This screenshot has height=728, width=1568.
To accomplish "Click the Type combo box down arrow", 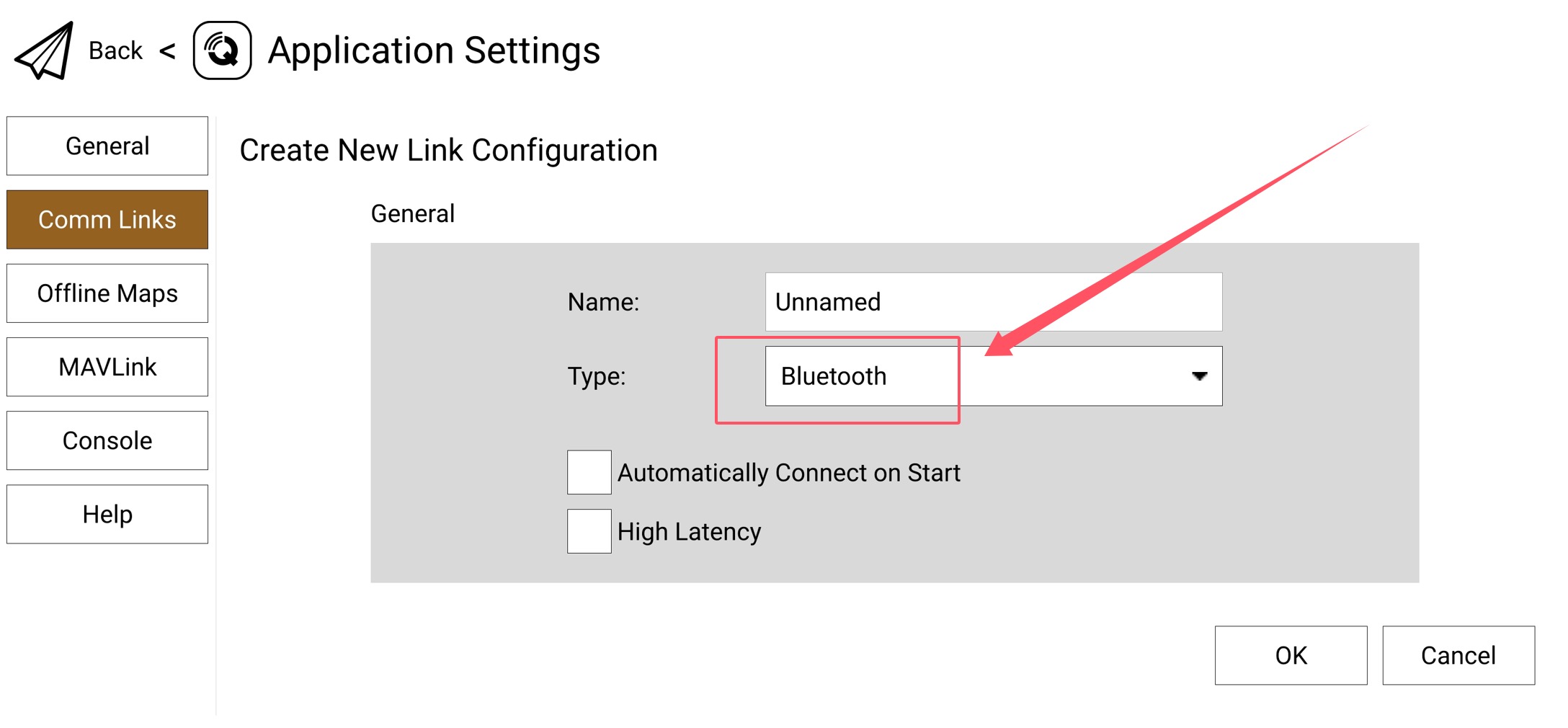I will 1199,376.
